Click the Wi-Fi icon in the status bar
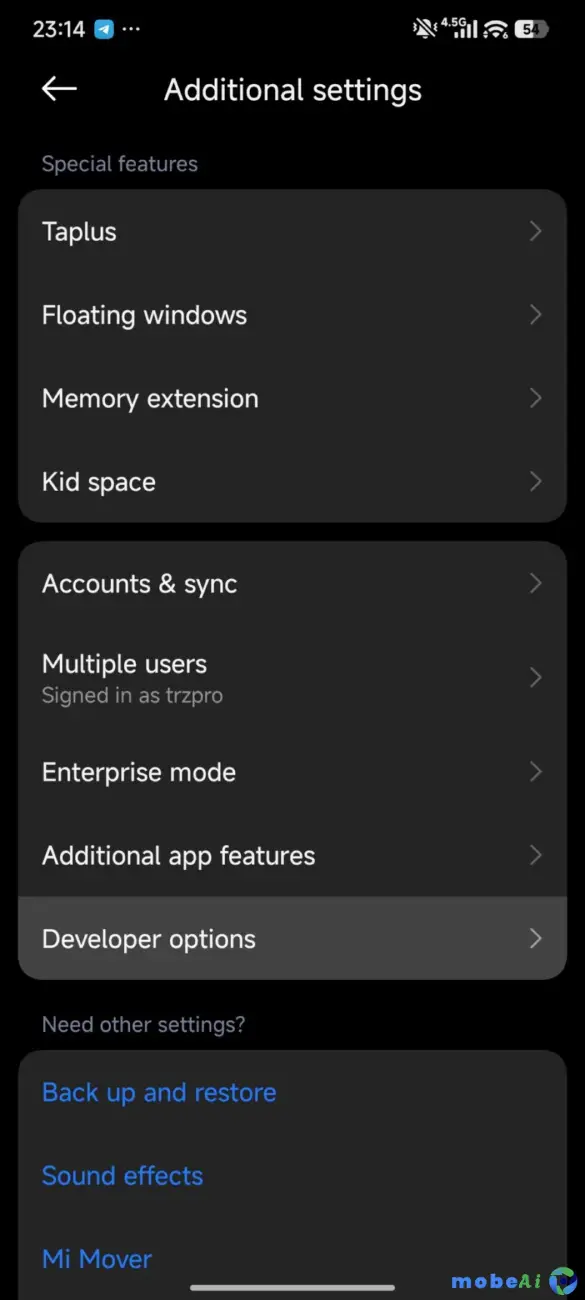This screenshot has width=585, height=1300. [x=494, y=28]
